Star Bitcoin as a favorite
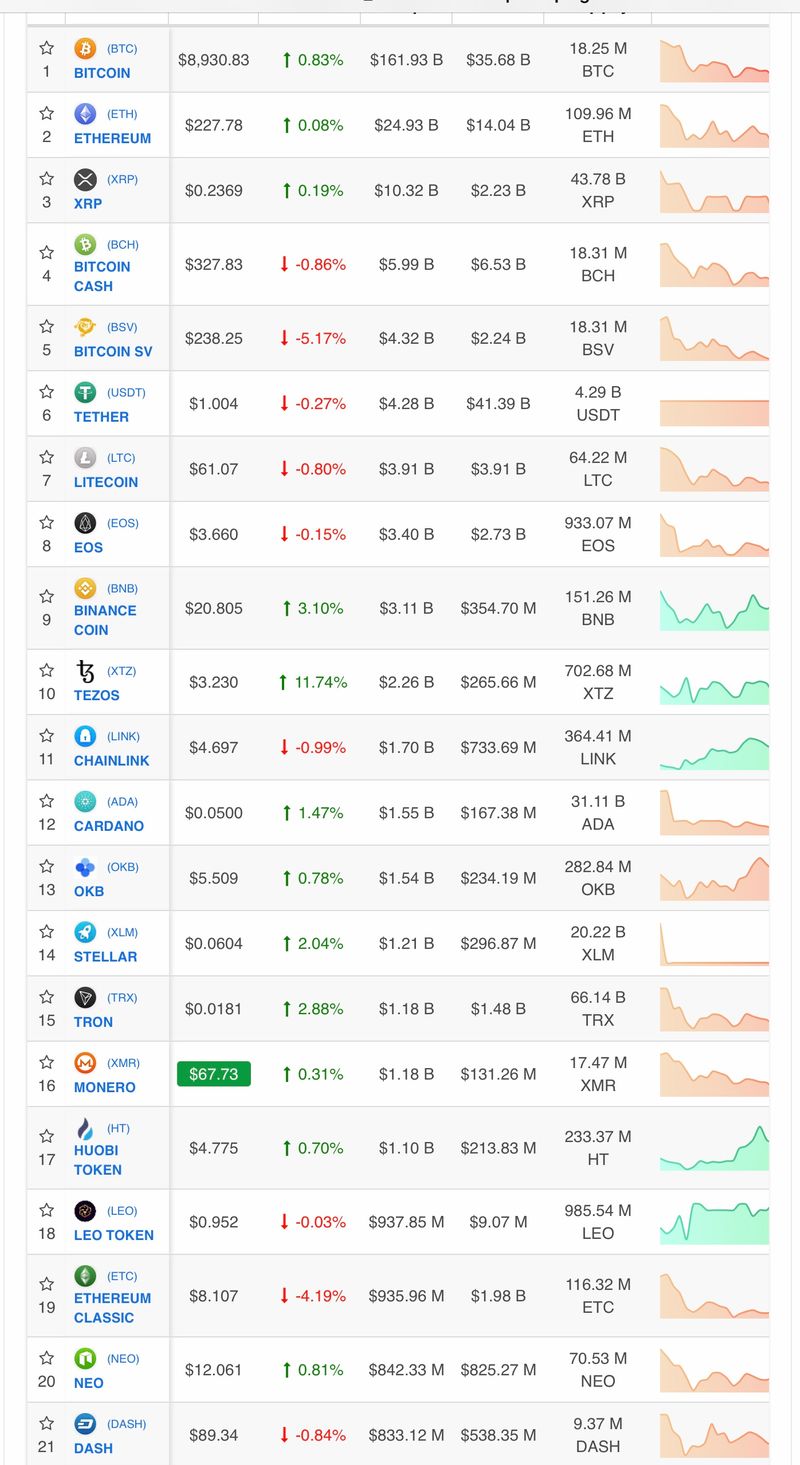Image resolution: width=800 pixels, height=1465 pixels. click(x=46, y=48)
